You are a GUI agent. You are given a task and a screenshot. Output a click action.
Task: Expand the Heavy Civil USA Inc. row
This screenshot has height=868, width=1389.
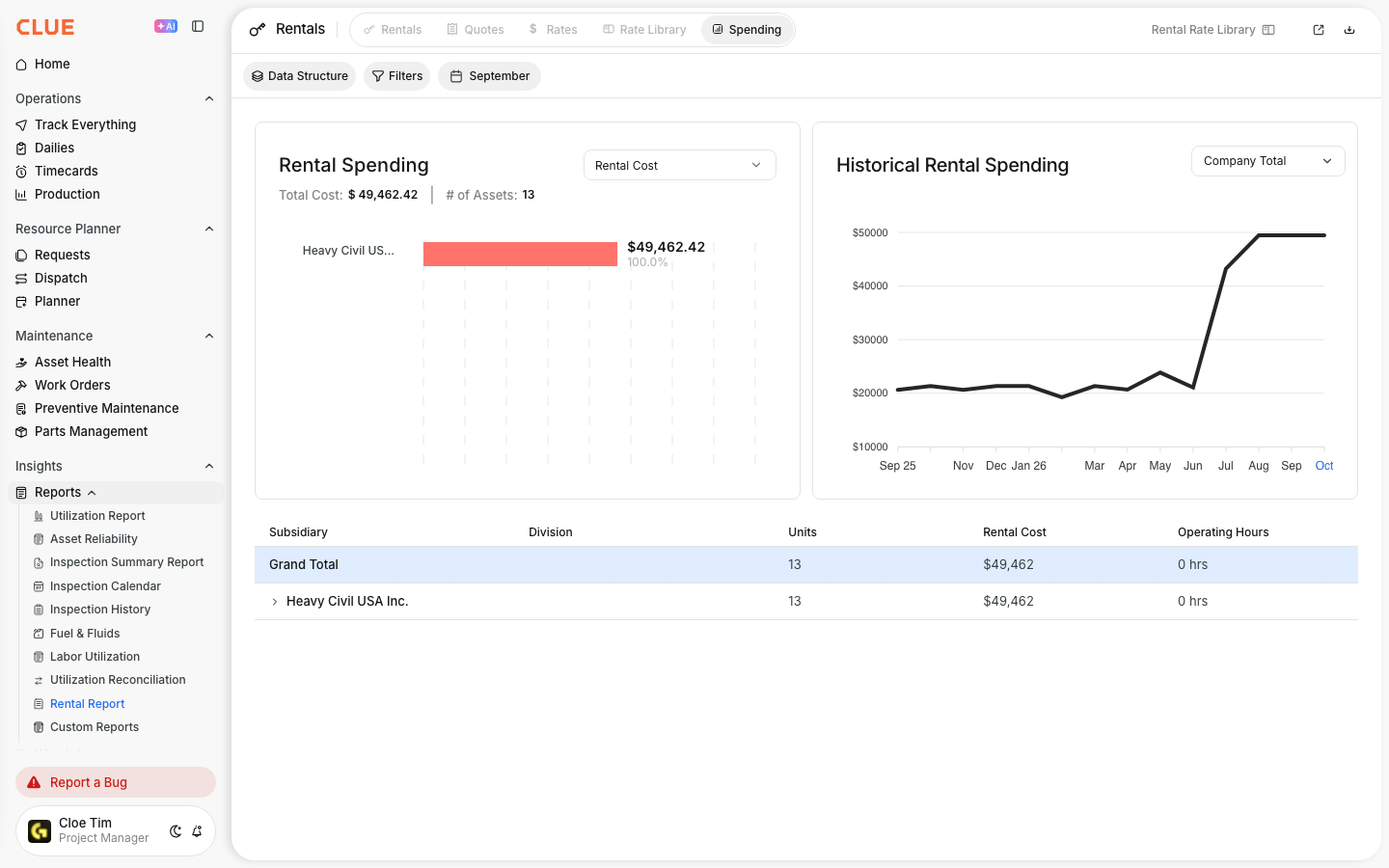click(x=275, y=602)
